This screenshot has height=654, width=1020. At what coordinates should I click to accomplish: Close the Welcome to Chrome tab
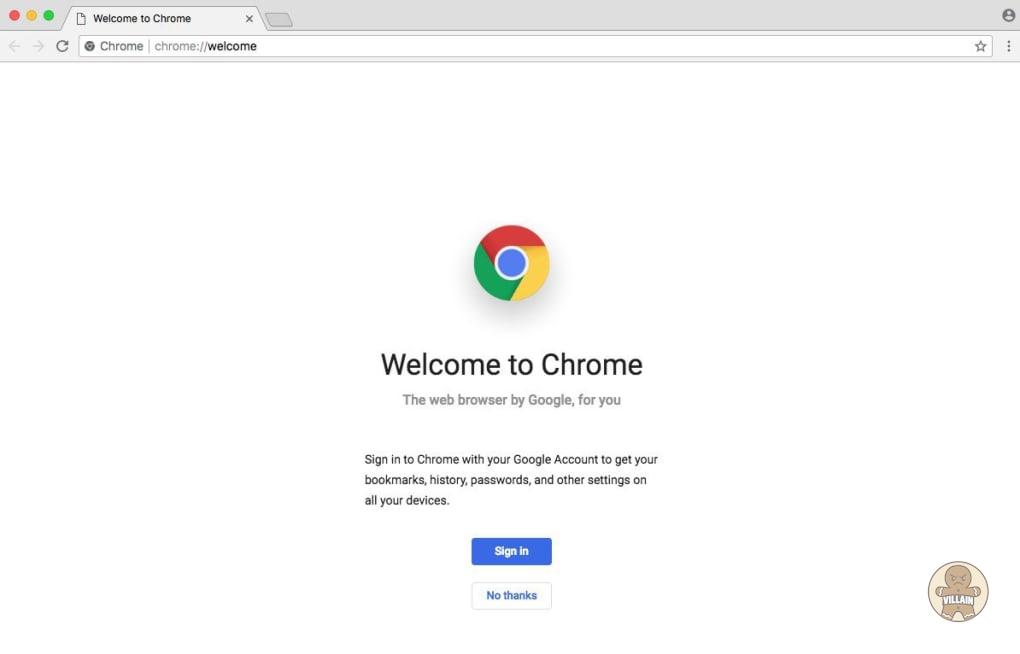pyautogui.click(x=249, y=18)
